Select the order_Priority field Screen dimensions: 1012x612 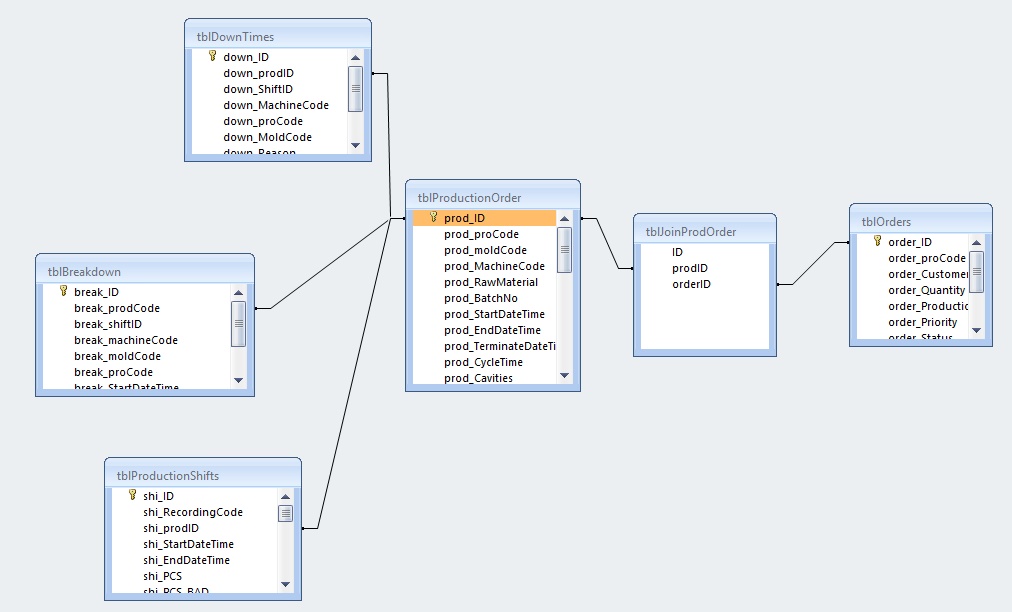click(x=923, y=322)
